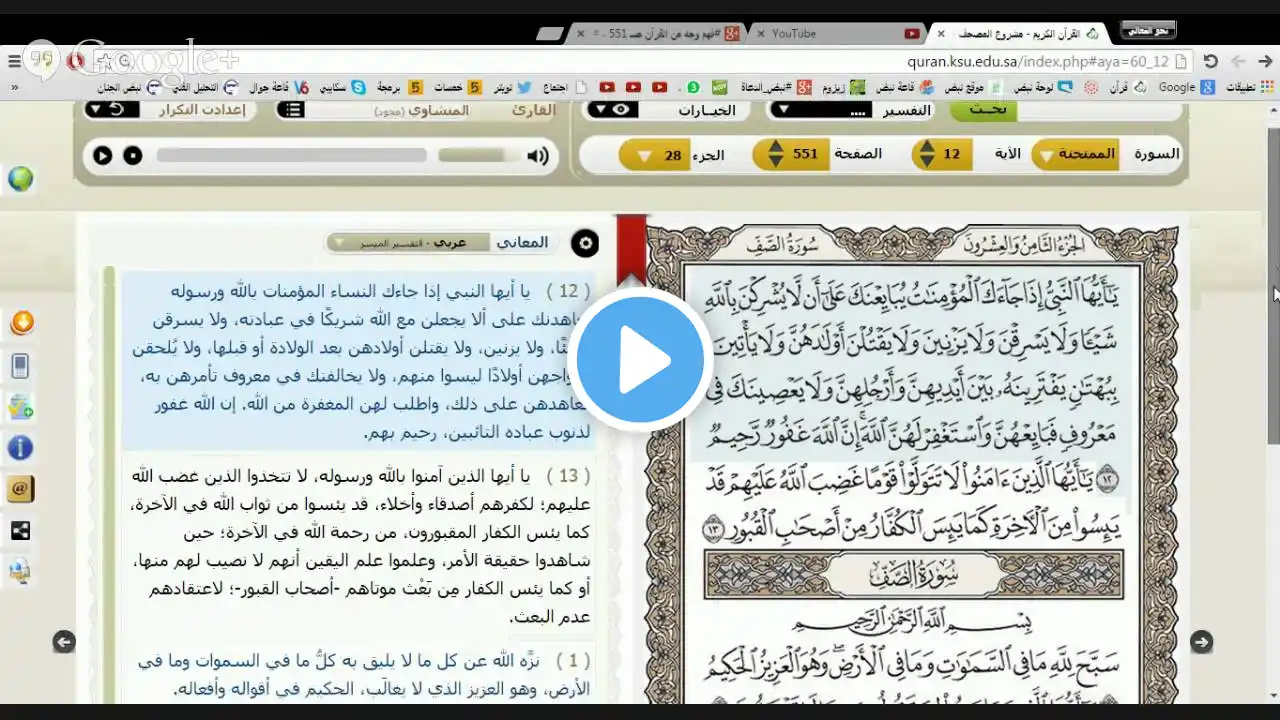This screenshot has width=1280, height=720.
Task: Go to the page via right arrow
Action: 1202,642
